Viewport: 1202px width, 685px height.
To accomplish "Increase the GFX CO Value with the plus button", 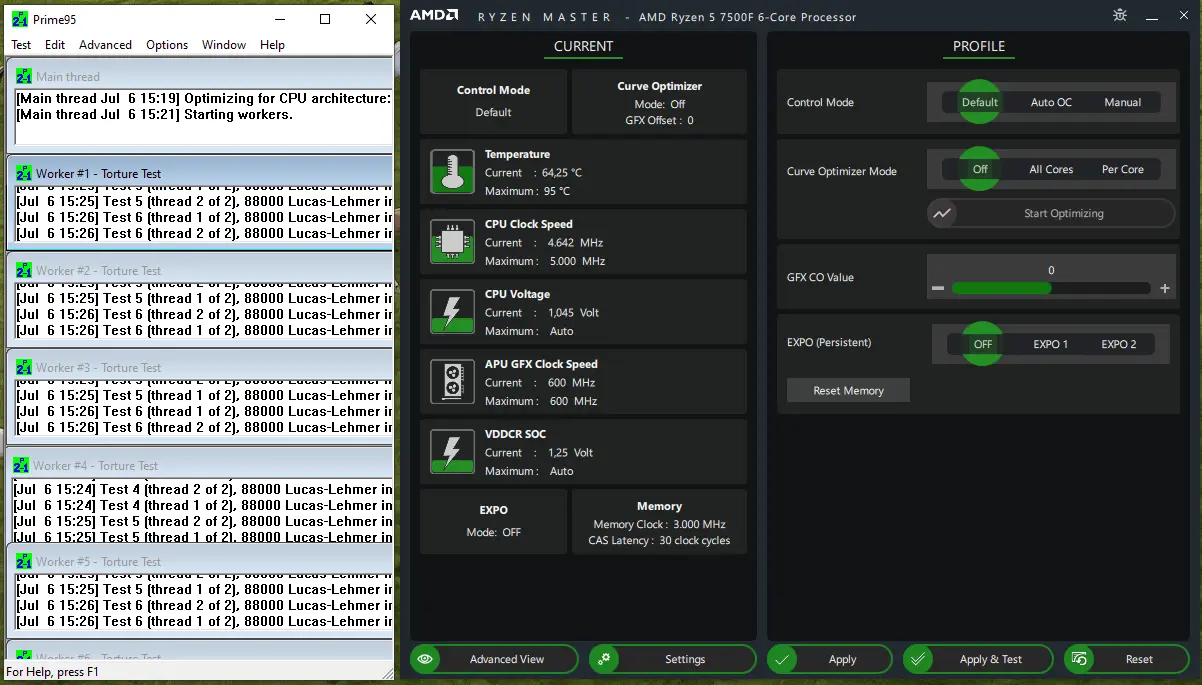I will pyautogui.click(x=1165, y=288).
